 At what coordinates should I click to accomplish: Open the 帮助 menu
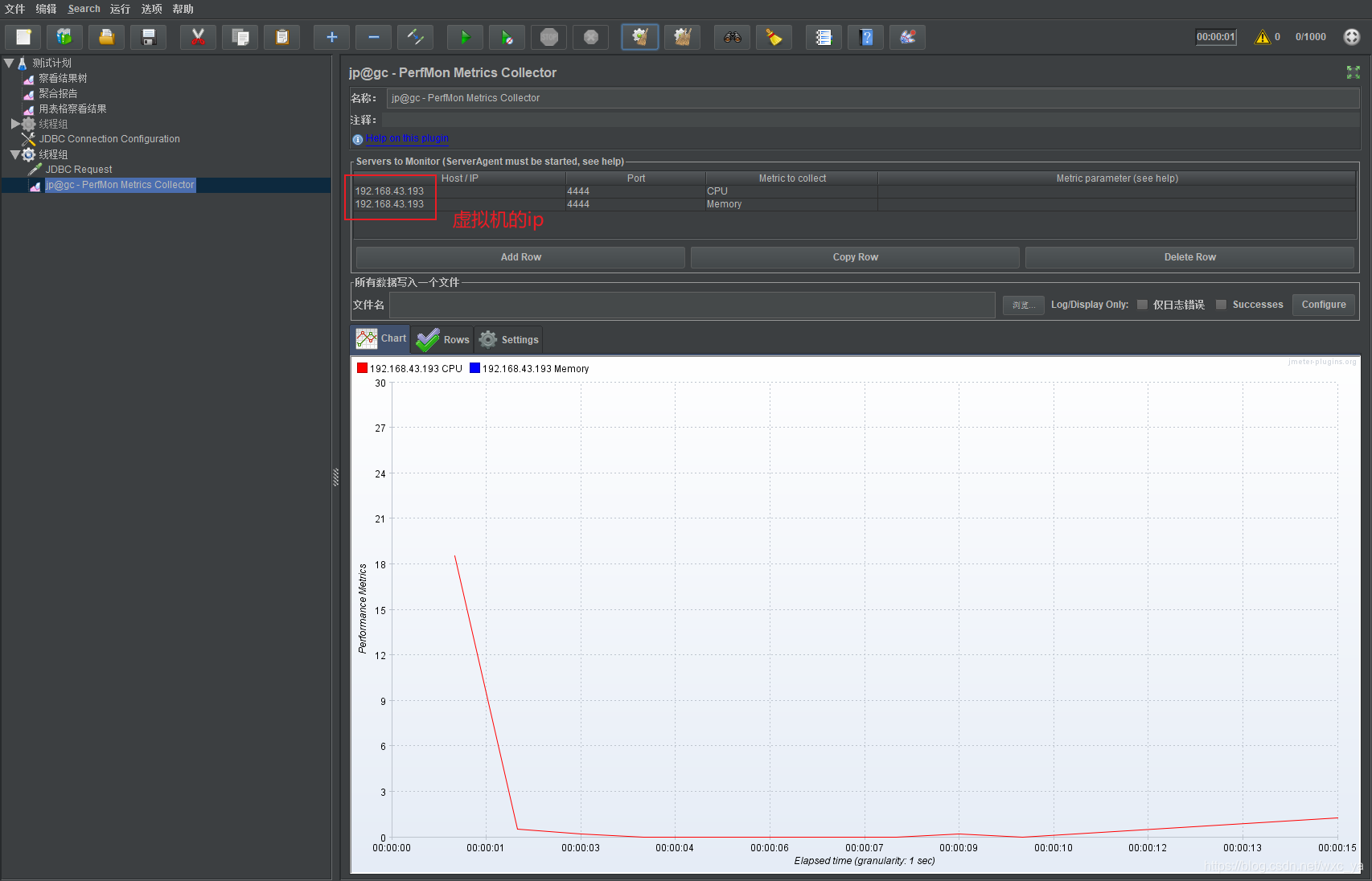pos(183,9)
